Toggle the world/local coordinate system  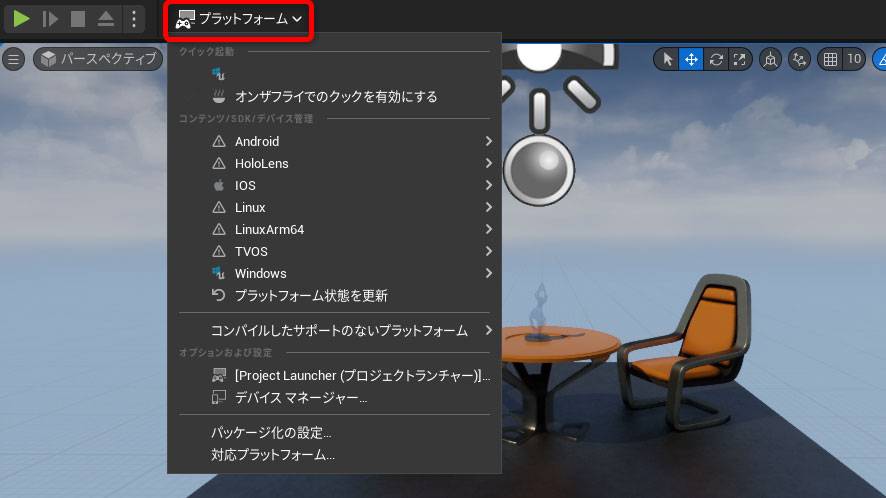click(770, 59)
